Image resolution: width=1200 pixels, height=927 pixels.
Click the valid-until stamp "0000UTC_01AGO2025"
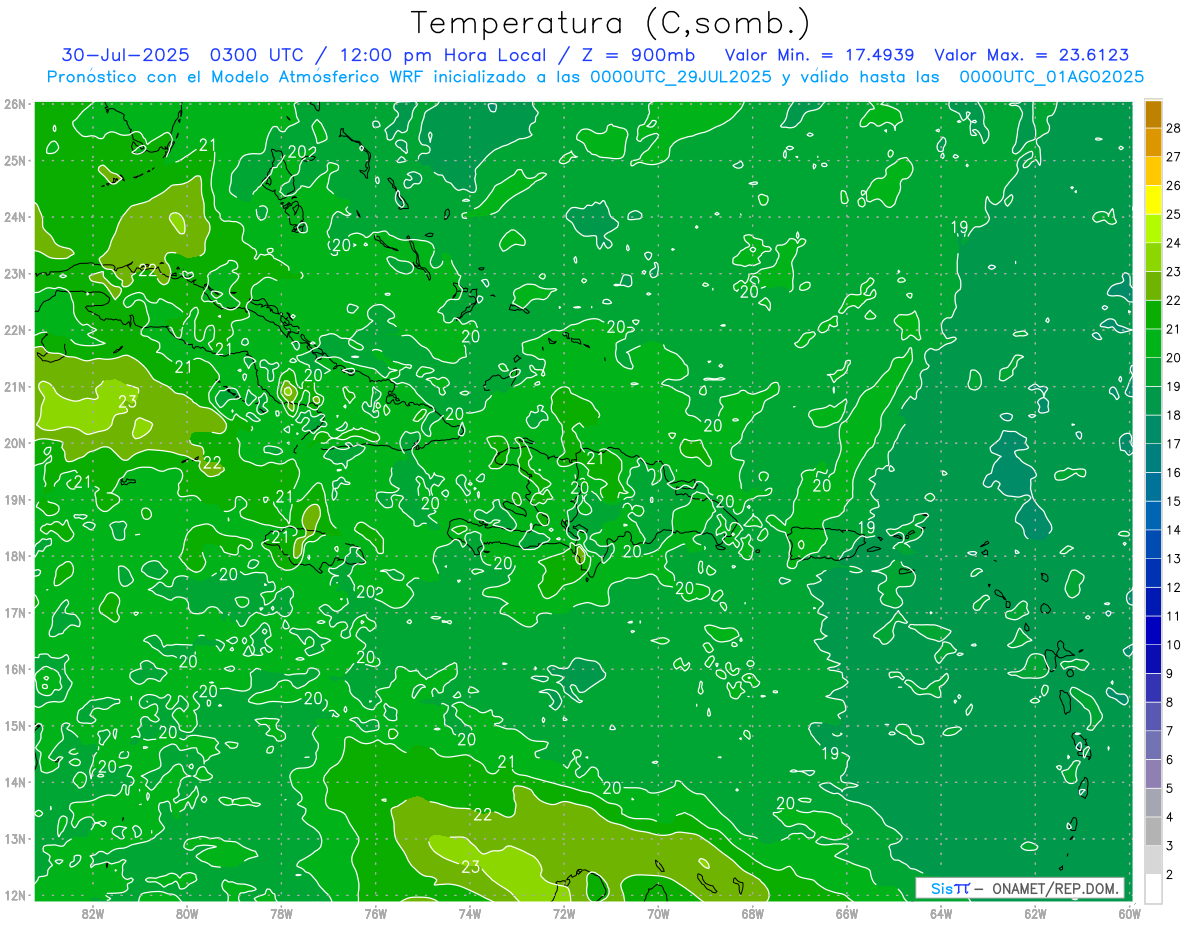tap(1052, 77)
